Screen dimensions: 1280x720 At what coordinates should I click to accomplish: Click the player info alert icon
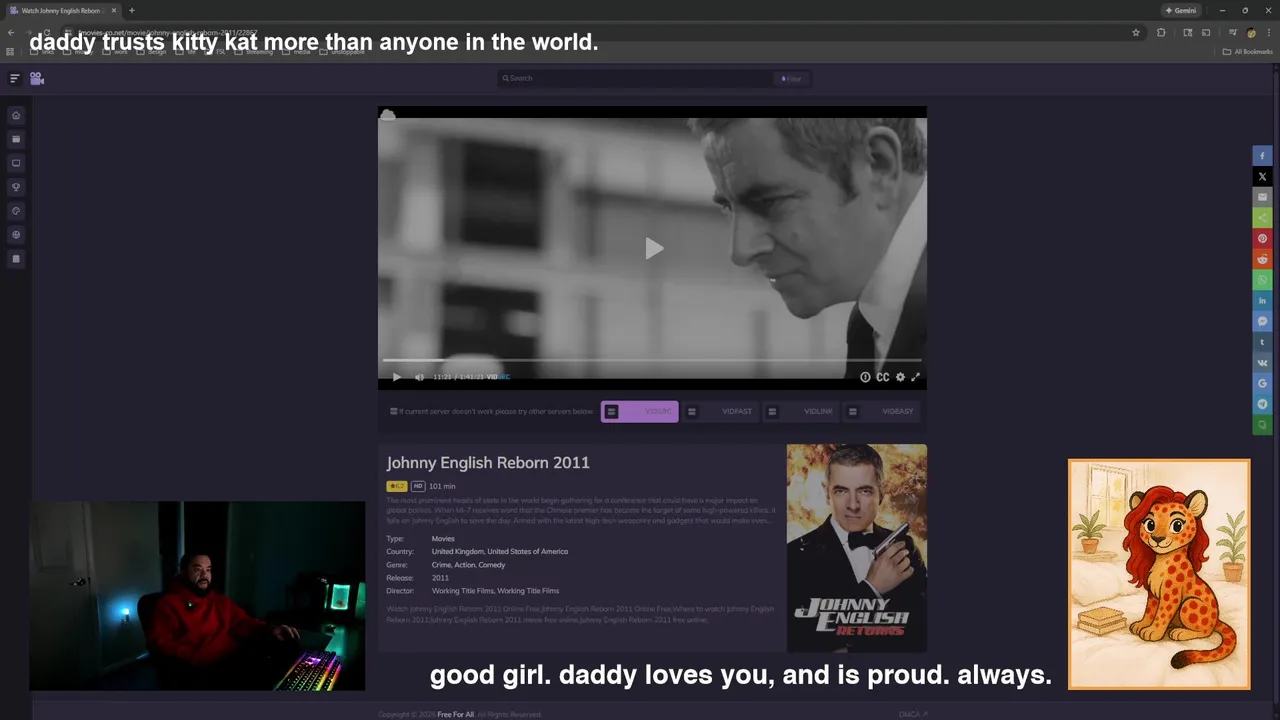(865, 377)
